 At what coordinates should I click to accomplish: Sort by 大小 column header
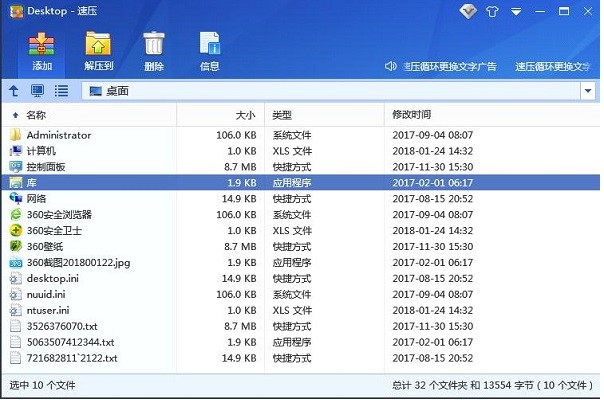[x=245, y=115]
